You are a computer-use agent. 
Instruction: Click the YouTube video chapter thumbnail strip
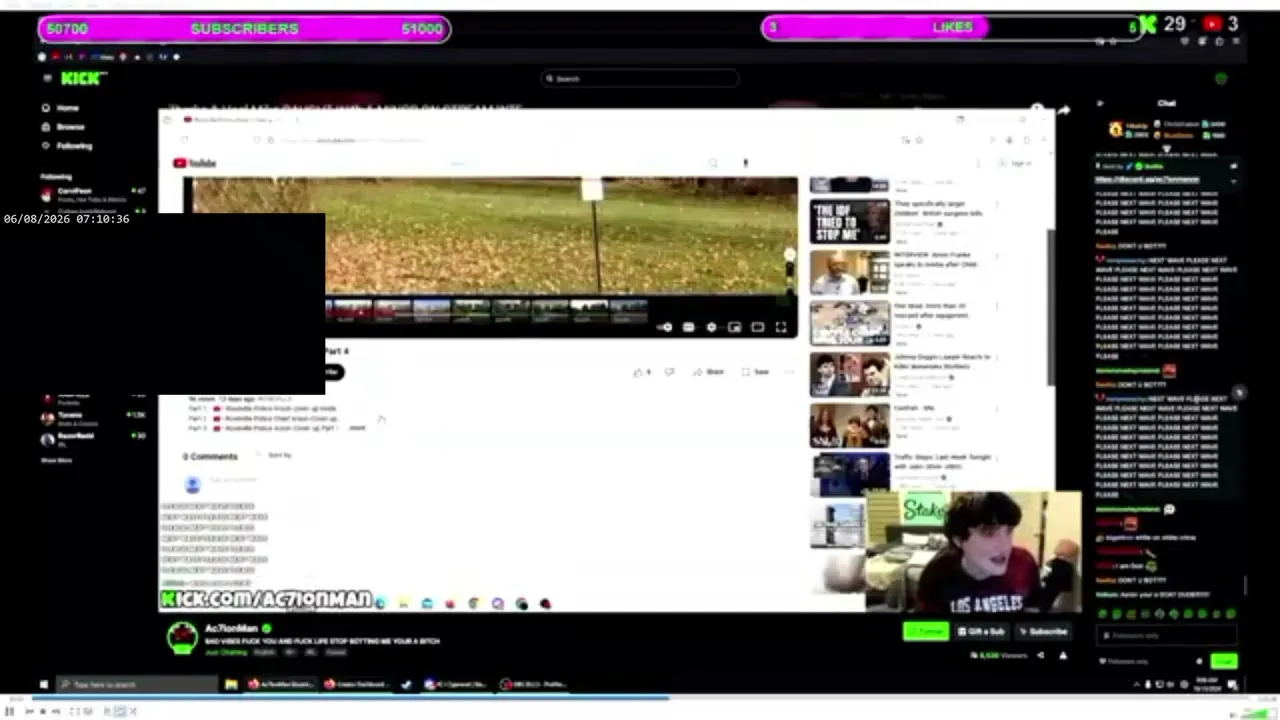(487, 310)
